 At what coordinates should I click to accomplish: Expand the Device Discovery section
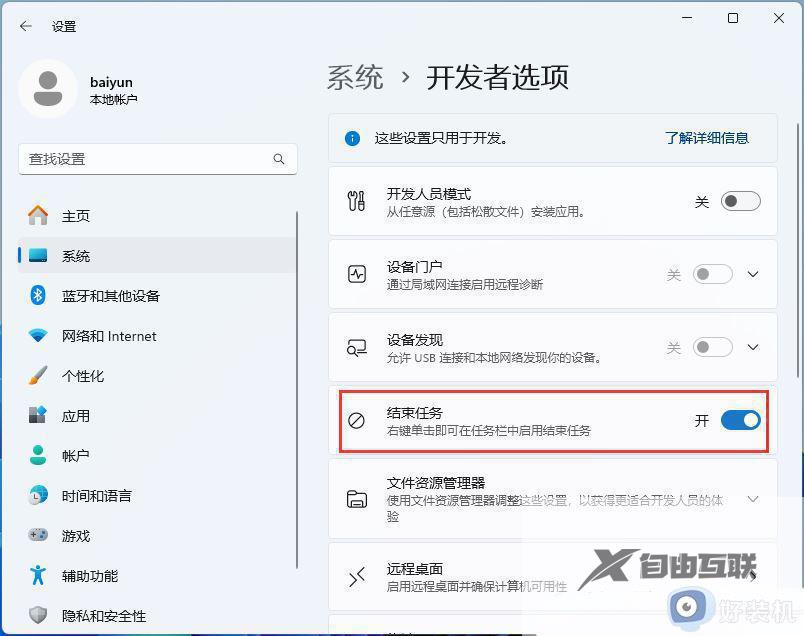click(x=753, y=347)
